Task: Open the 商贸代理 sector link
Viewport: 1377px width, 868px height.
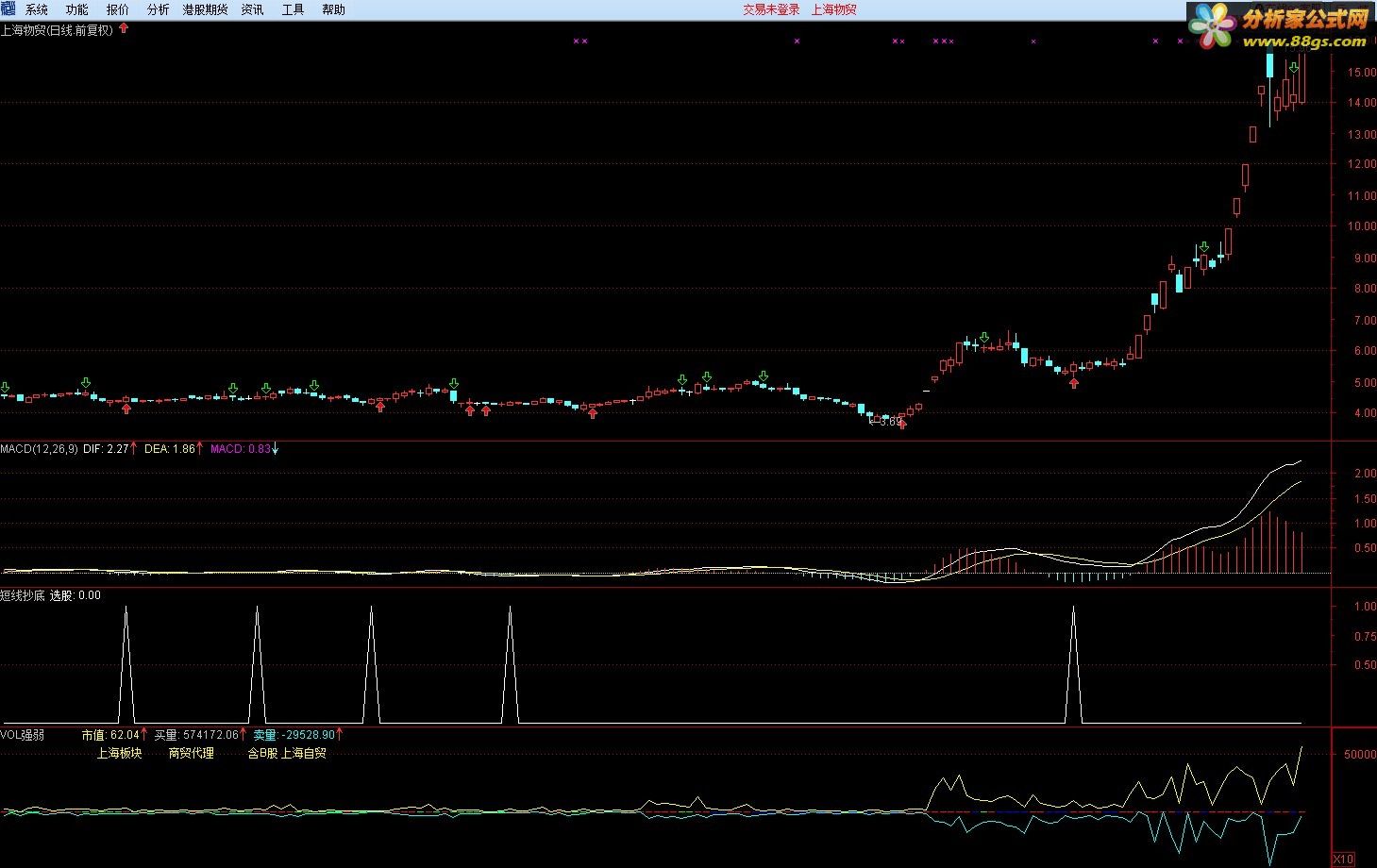Action: pyautogui.click(x=192, y=753)
